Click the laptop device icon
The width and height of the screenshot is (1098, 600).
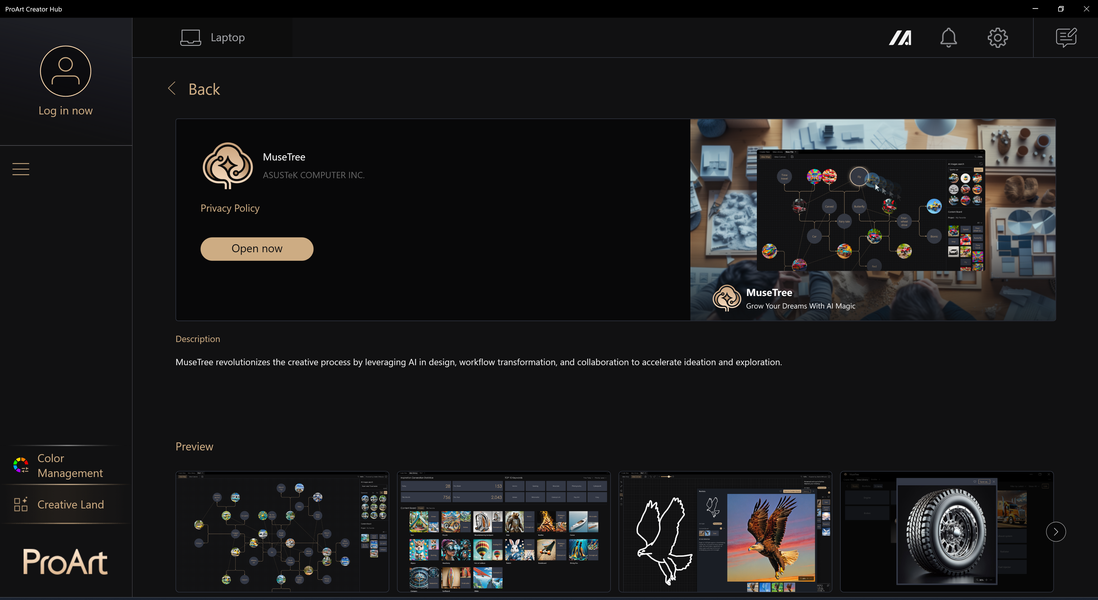click(x=190, y=38)
